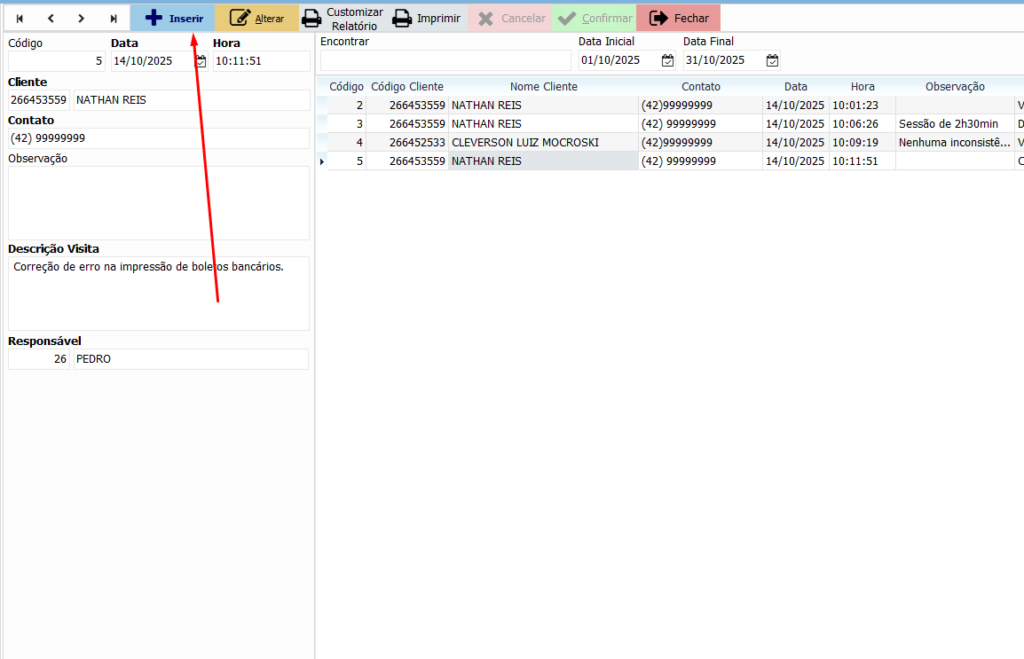Screen dimensions: 1024x659
Task: Open the Data field calendar picker
Action: [201, 61]
